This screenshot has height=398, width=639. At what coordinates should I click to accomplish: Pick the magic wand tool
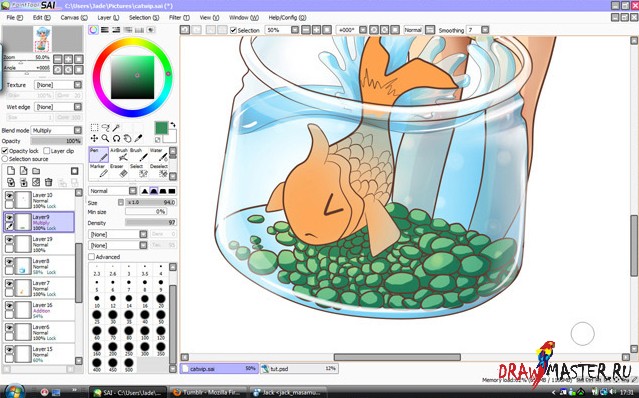pyautogui.click(x=116, y=128)
